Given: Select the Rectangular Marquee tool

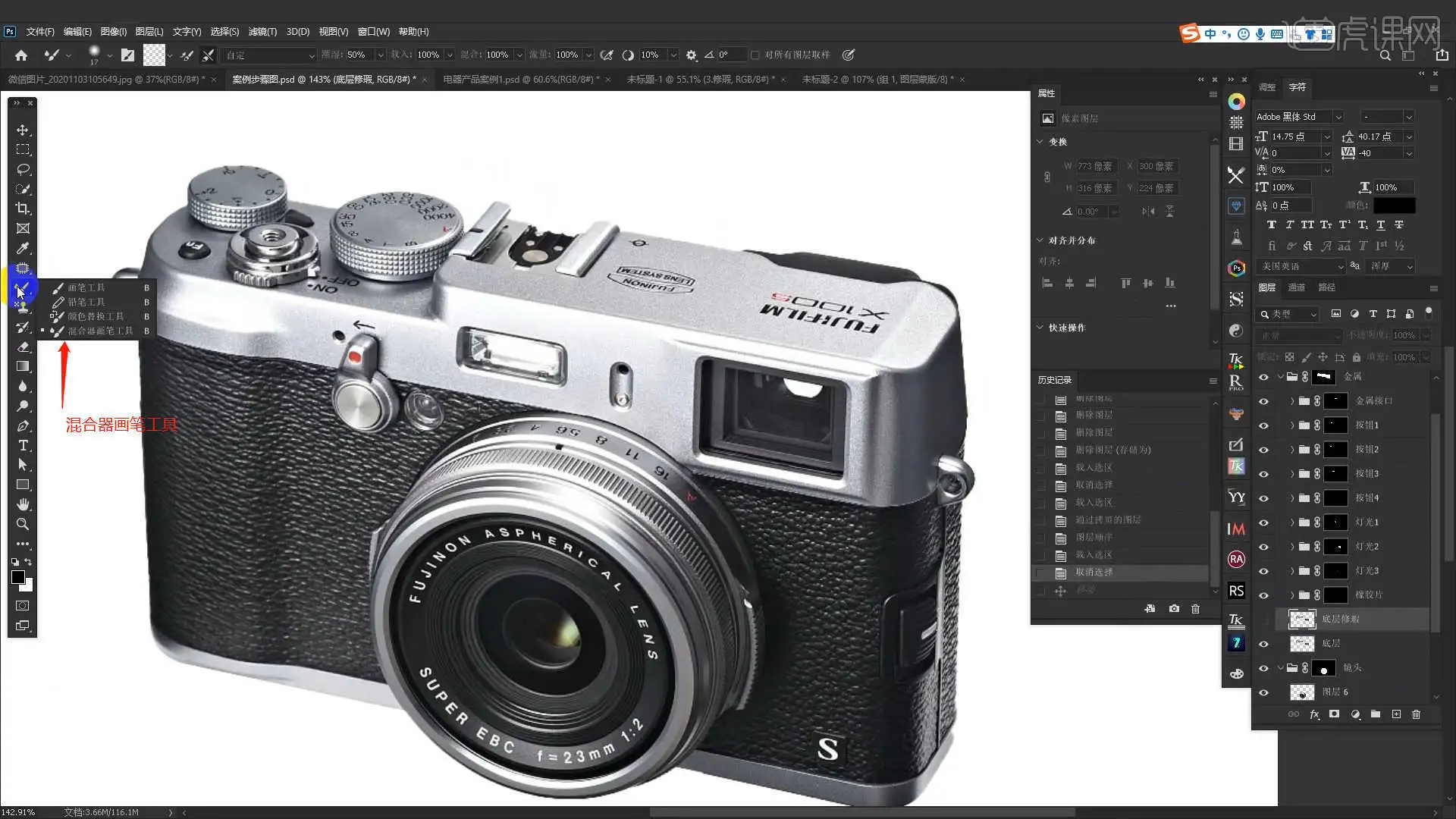Looking at the screenshot, I should coord(23,150).
